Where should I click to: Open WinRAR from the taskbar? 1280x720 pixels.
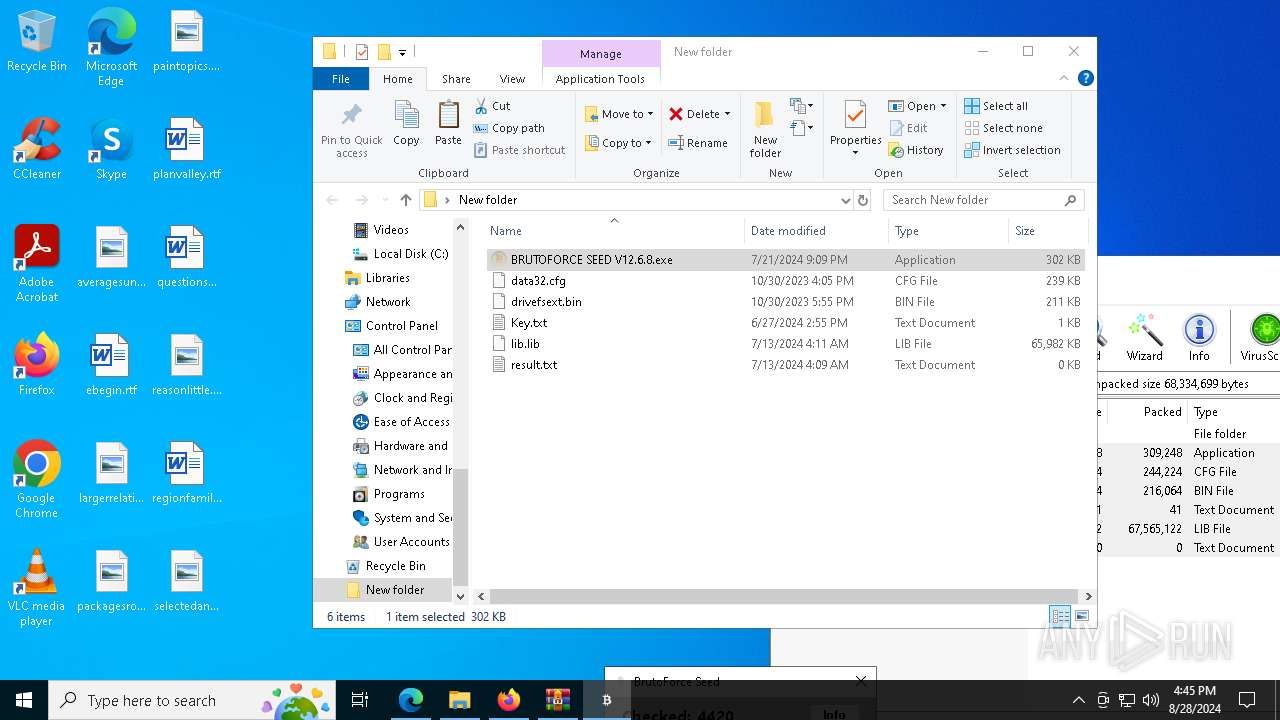(x=557, y=700)
